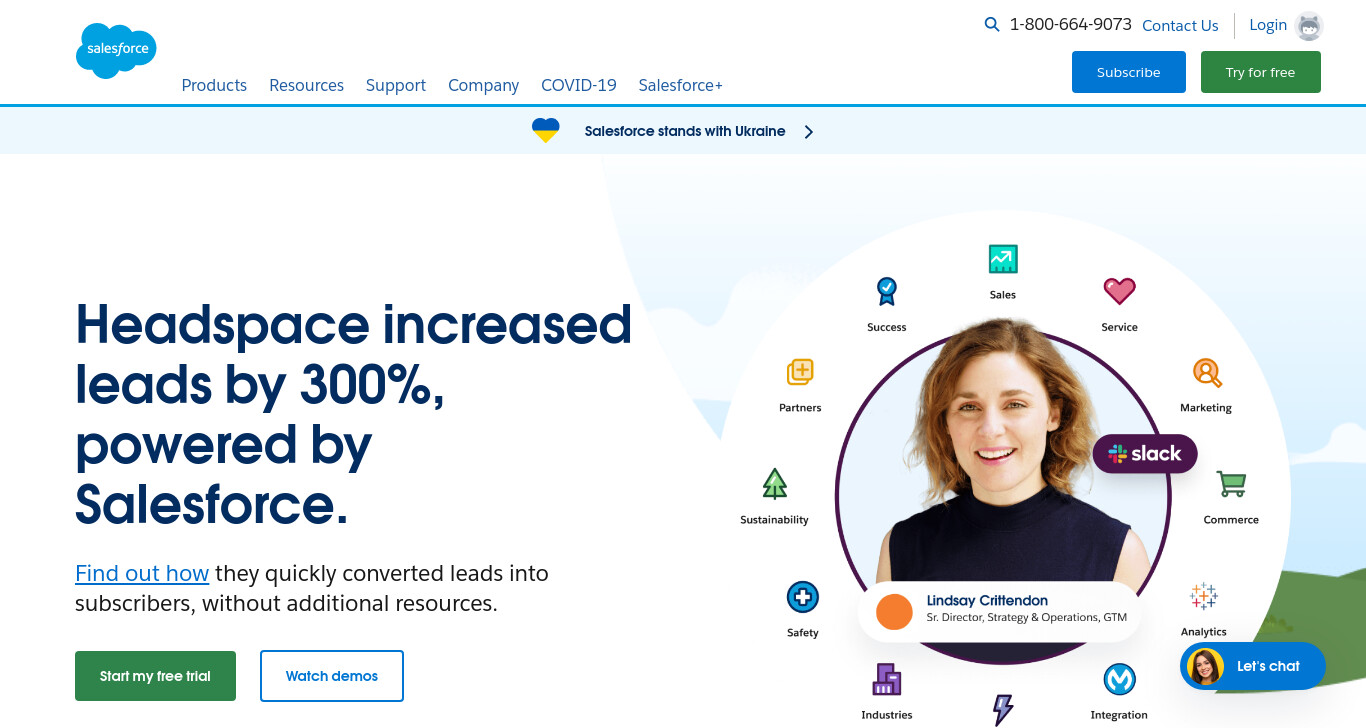
Task: Open the Support menu
Action: (396, 85)
